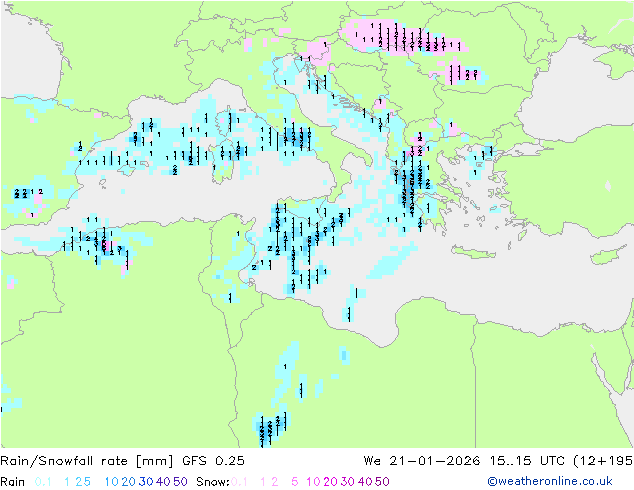Click the snow legend value 50
Viewport: 634px width, 490px height.
point(382,482)
